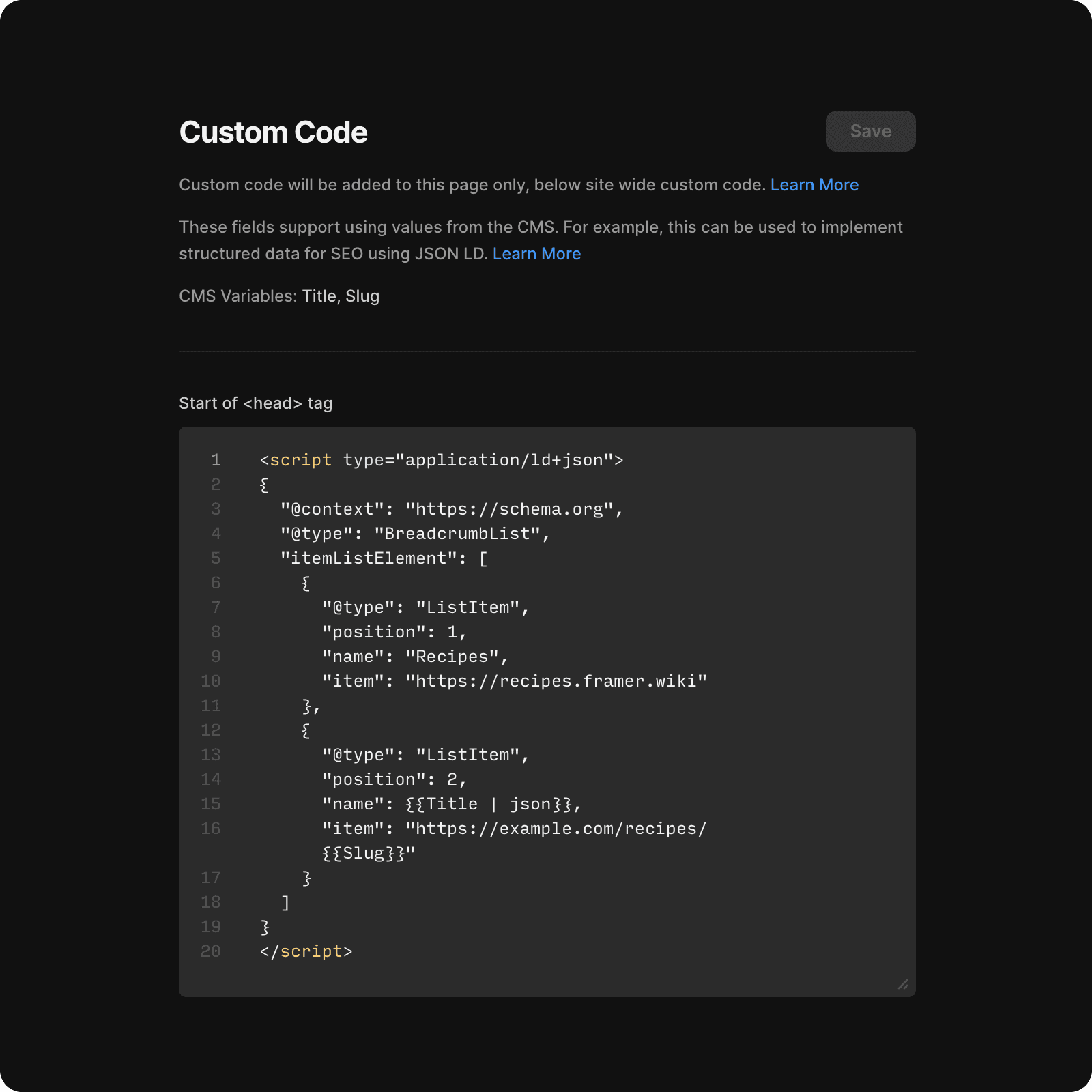The image size is (1092, 1092).
Task: Click the "itemListElement" line in code
Action: (x=384, y=558)
